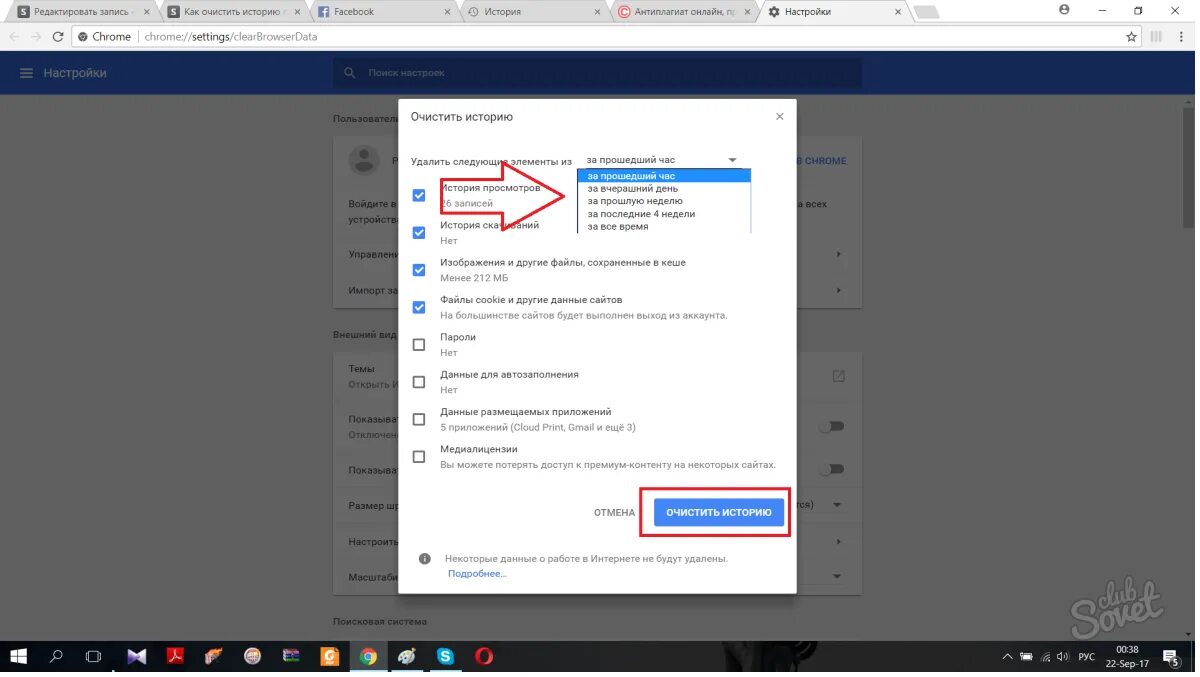Bookmark this page with the star icon
This screenshot has width=1200, height=677.
1131,37
